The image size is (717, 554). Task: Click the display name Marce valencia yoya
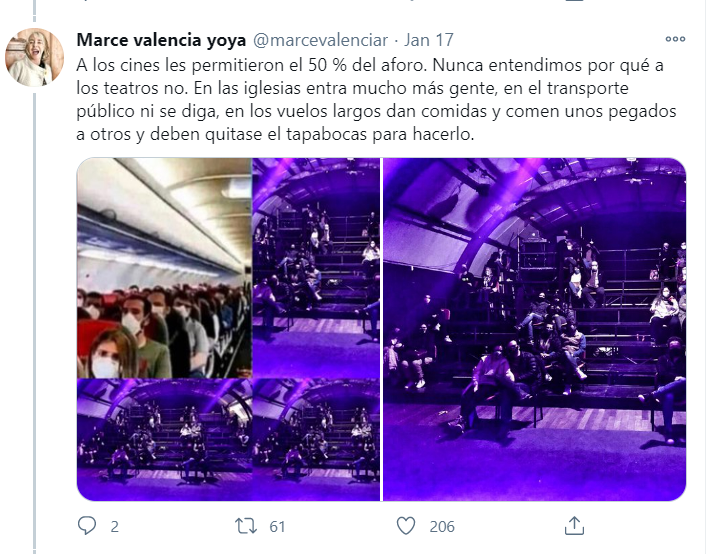[x=161, y=40]
